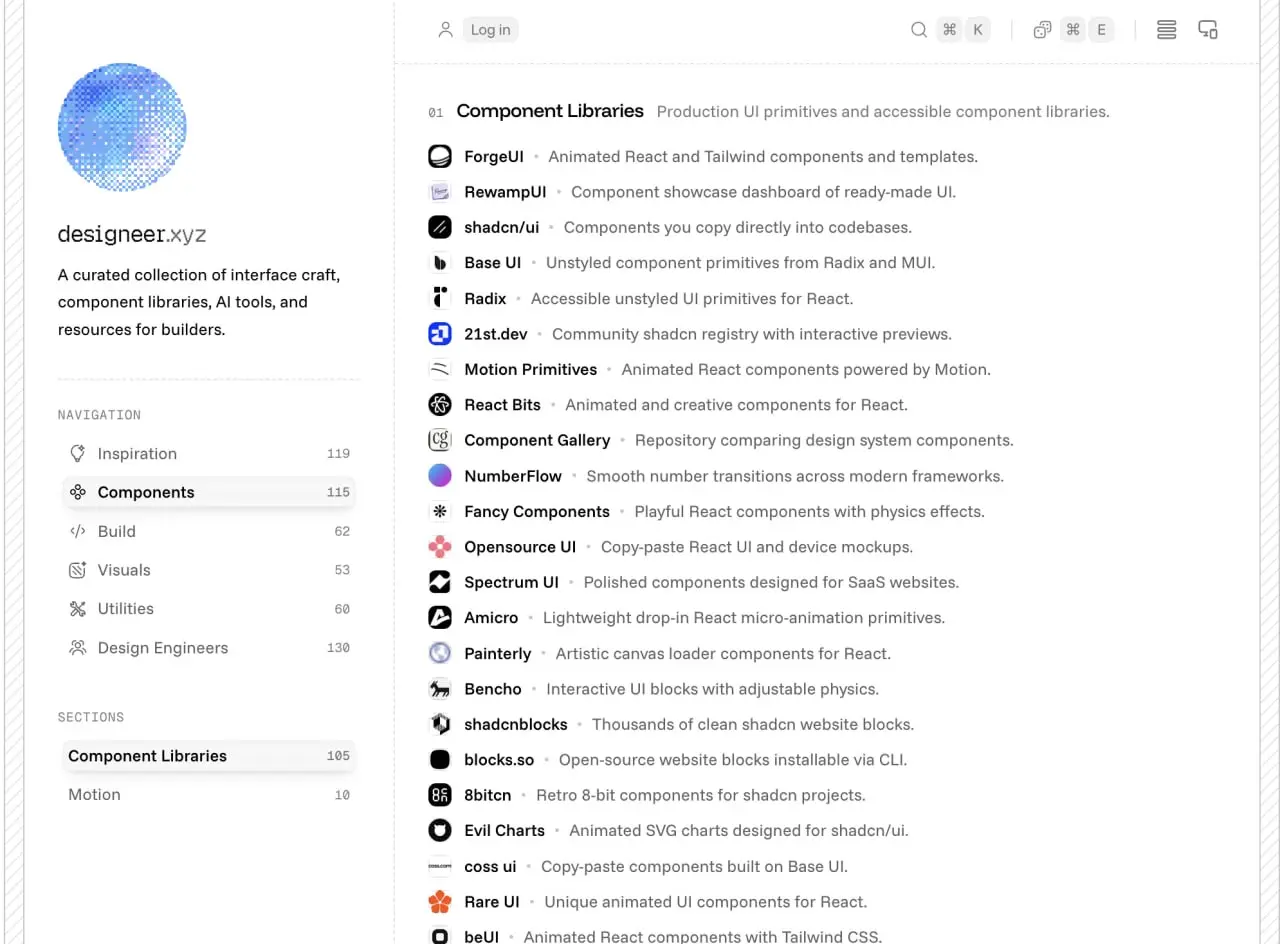Click the Fancy Components logo icon

click(x=440, y=511)
